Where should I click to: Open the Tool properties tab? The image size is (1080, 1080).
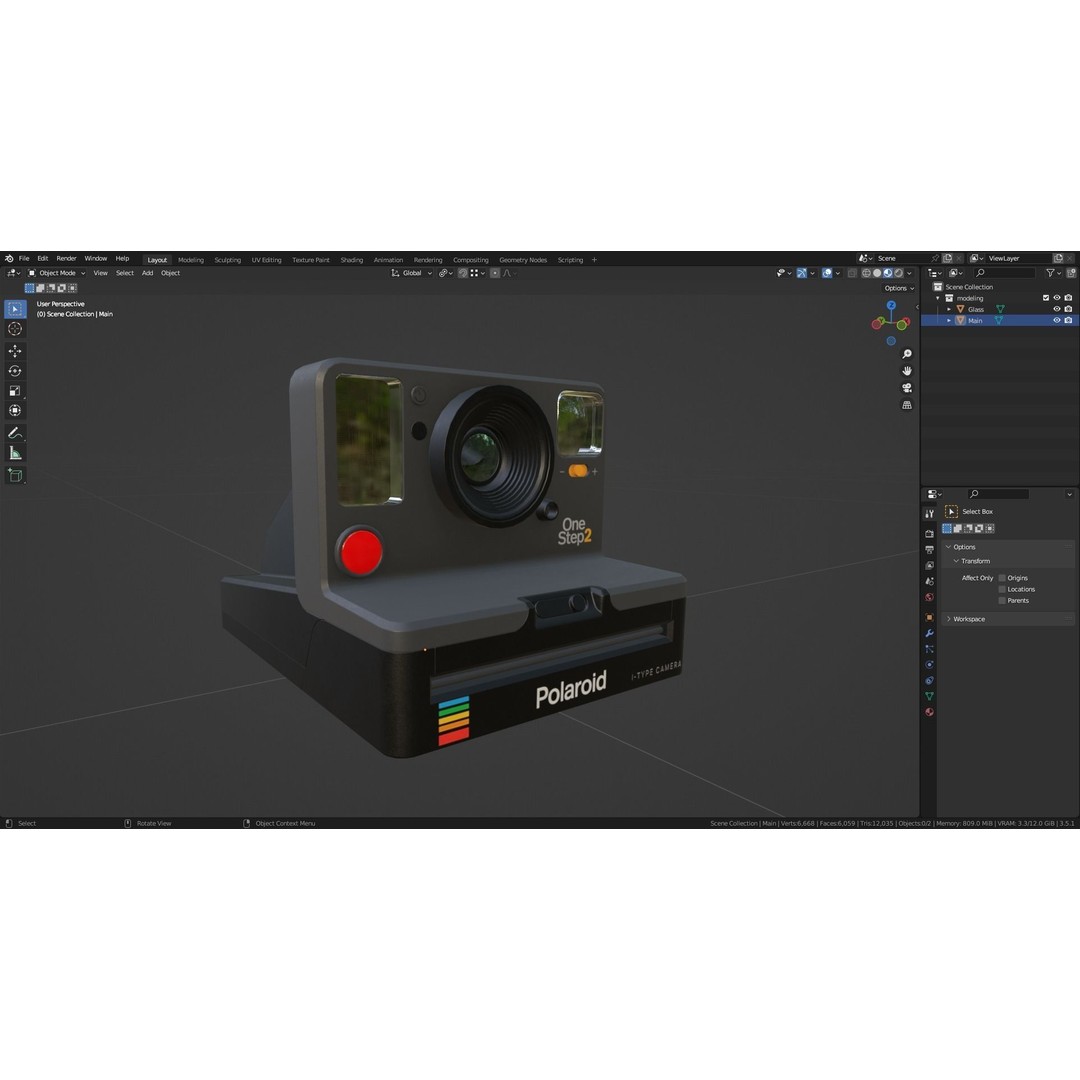click(x=929, y=514)
